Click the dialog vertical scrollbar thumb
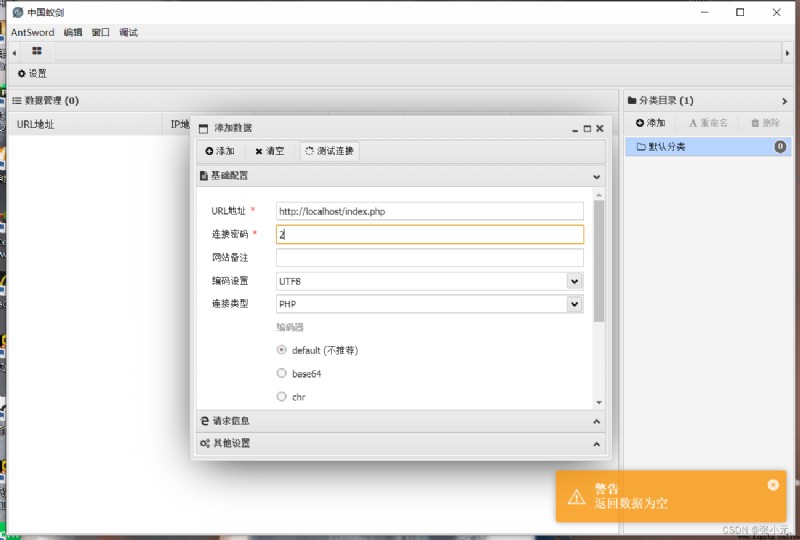 (x=599, y=261)
